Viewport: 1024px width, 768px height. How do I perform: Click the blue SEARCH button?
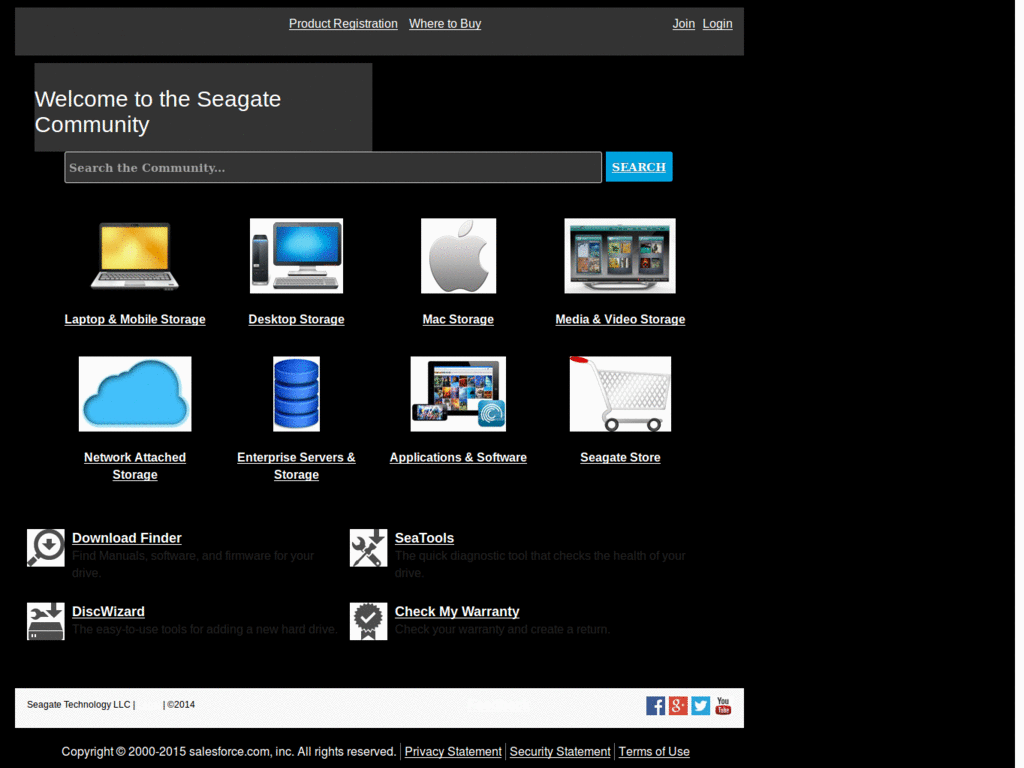tap(639, 167)
